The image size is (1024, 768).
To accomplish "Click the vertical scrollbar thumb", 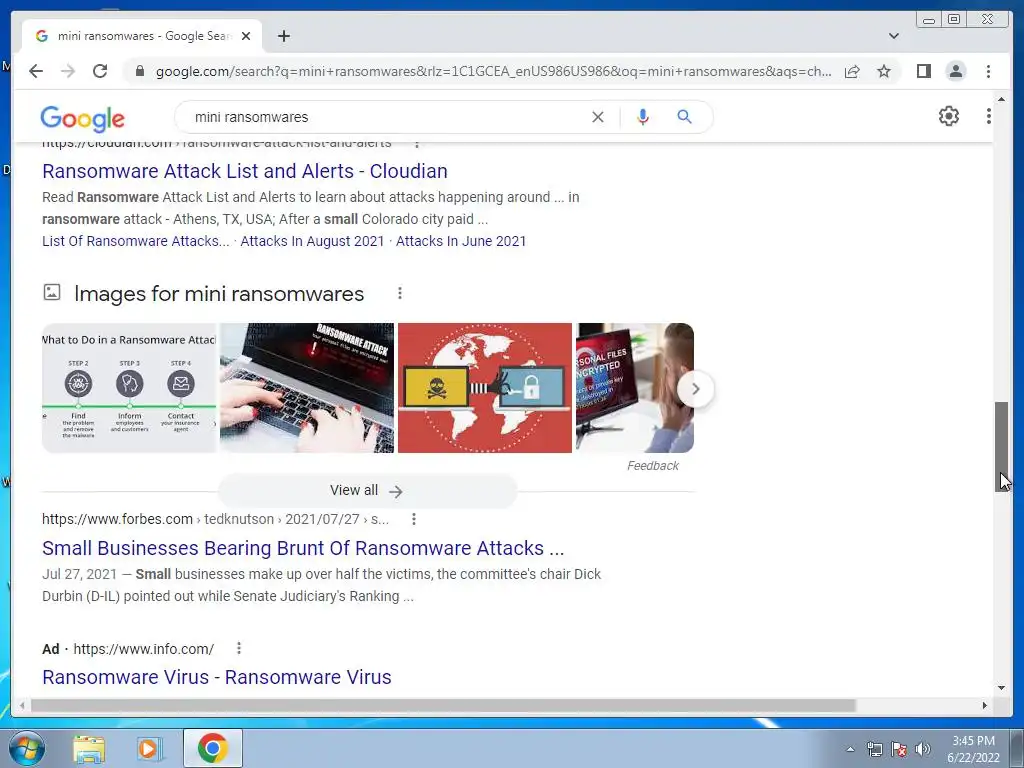I will 1001,446.
